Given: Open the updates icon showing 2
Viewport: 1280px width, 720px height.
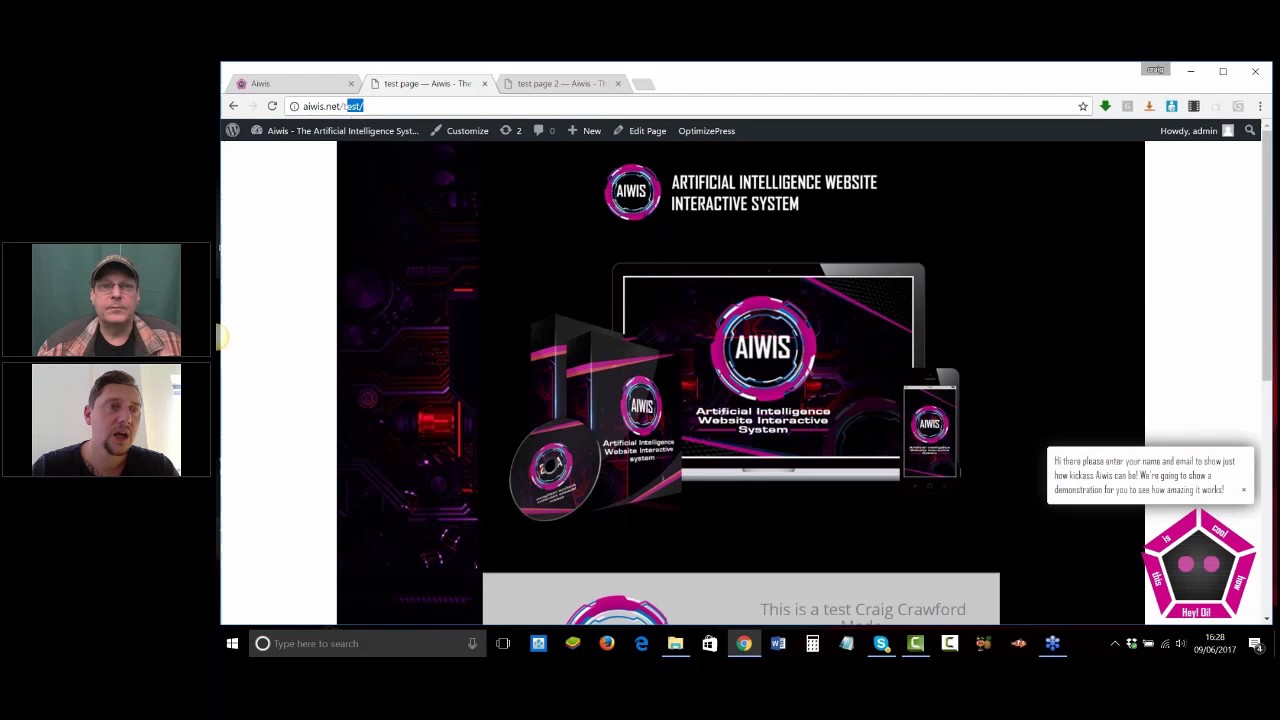Looking at the screenshot, I should click(x=511, y=131).
